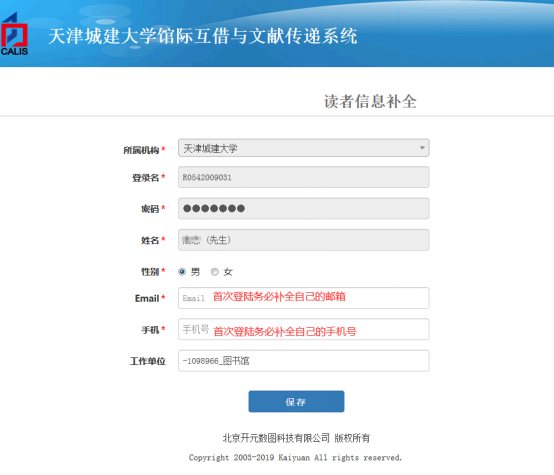Click the 工作单位 workplace input field
The width and height of the screenshot is (554, 475).
[304, 360]
